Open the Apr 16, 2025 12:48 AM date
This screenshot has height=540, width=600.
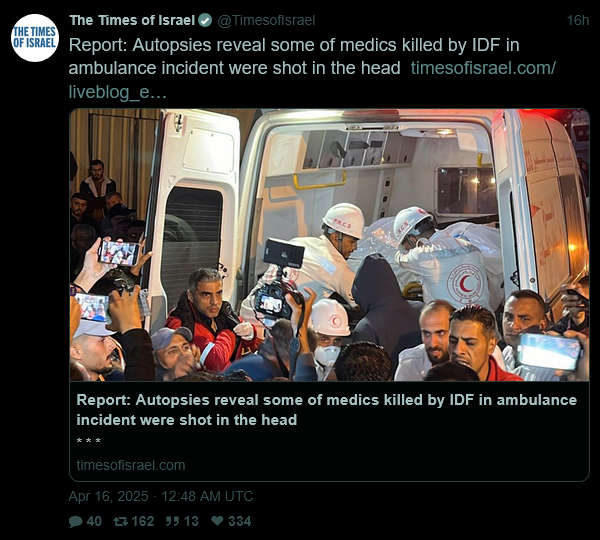click(x=161, y=496)
